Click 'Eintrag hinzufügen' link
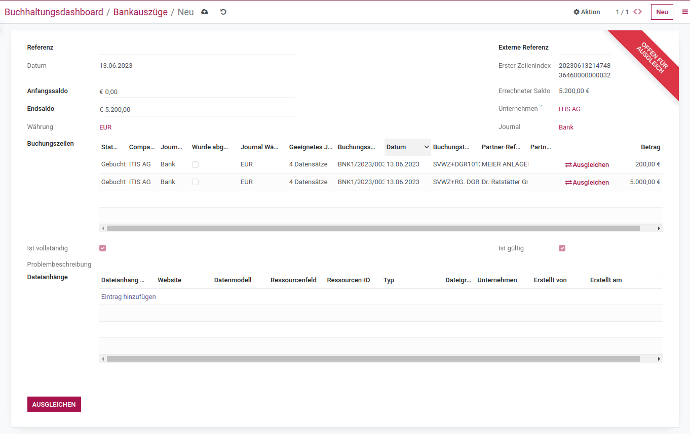This screenshot has height=434, width=690. coord(129,297)
